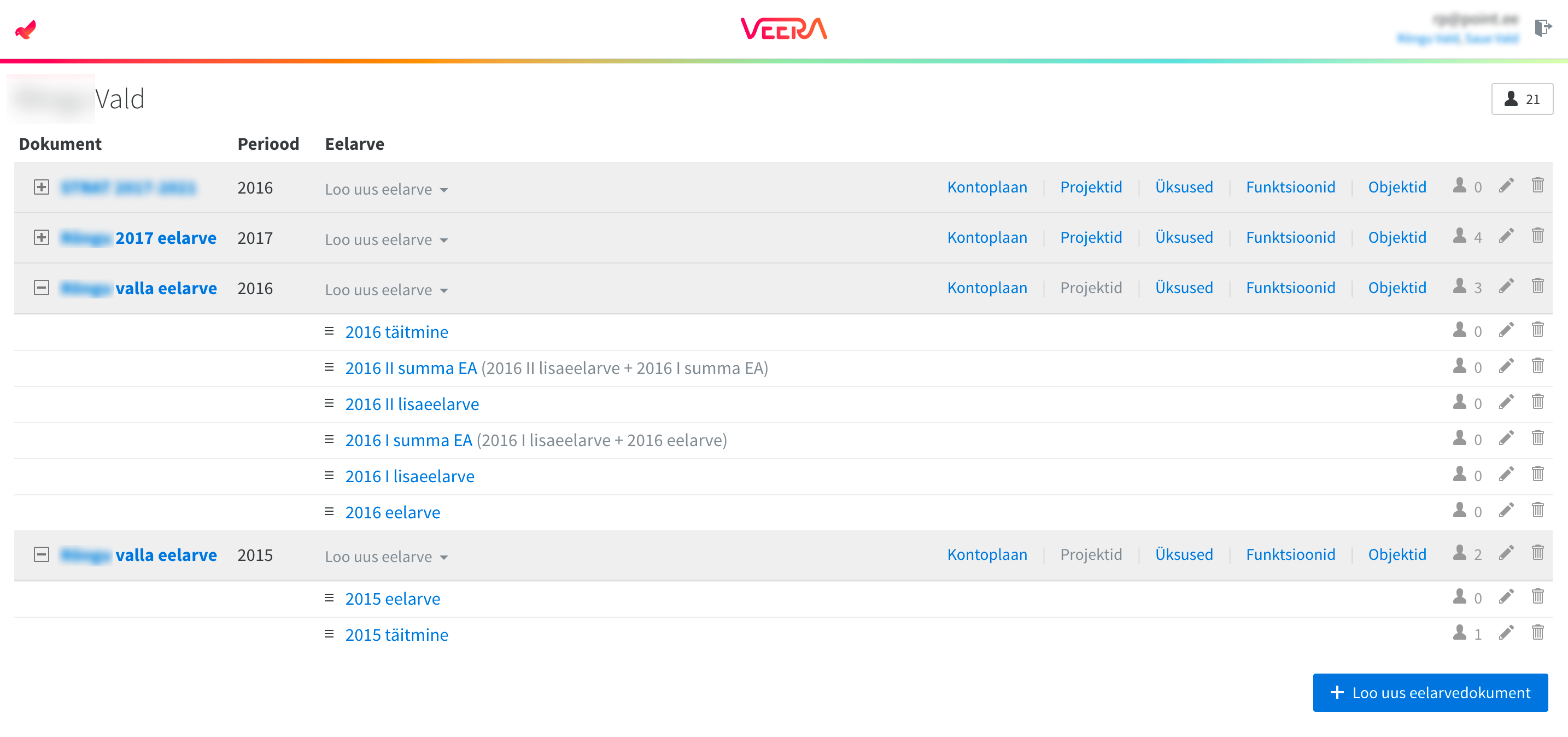This screenshot has height=737, width=1568.
Task: Click the logout icon in top right
Action: (1542, 27)
